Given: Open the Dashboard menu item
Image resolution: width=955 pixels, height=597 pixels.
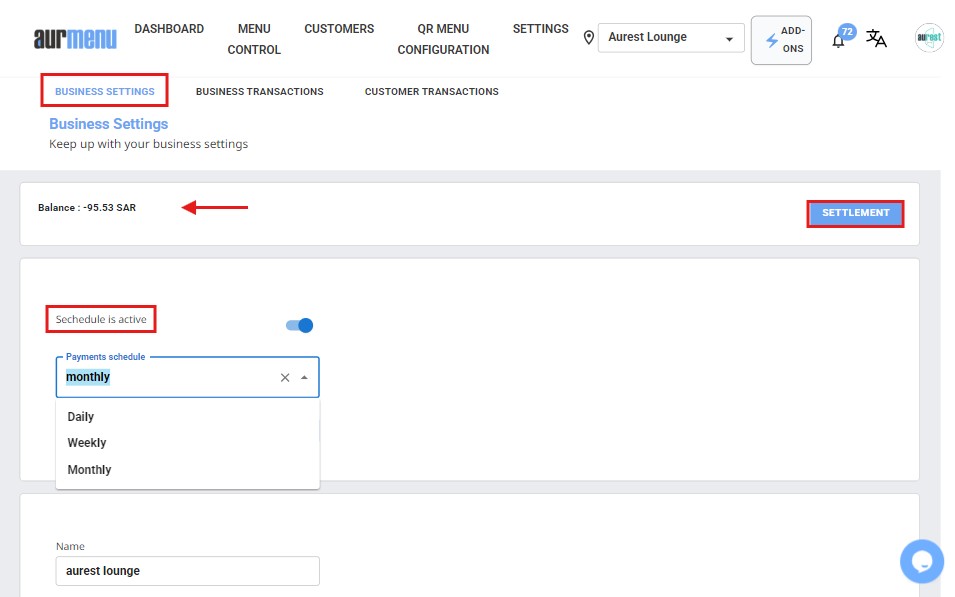Looking at the screenshot, I should (169, 29).
